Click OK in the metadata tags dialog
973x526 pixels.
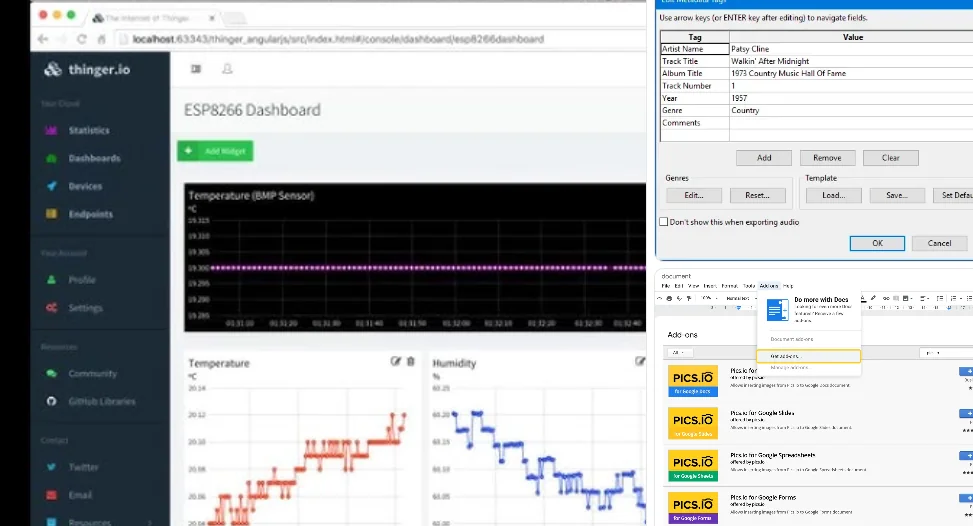point(877,243)
